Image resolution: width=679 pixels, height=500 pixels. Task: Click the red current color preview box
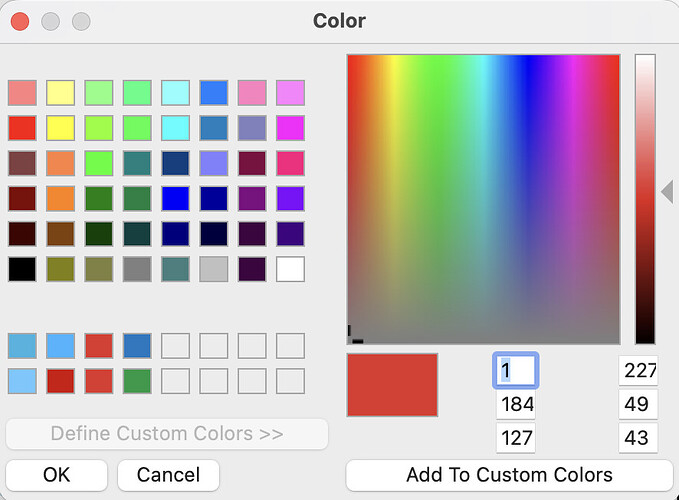pyautogui.click(x=392, y=385)
